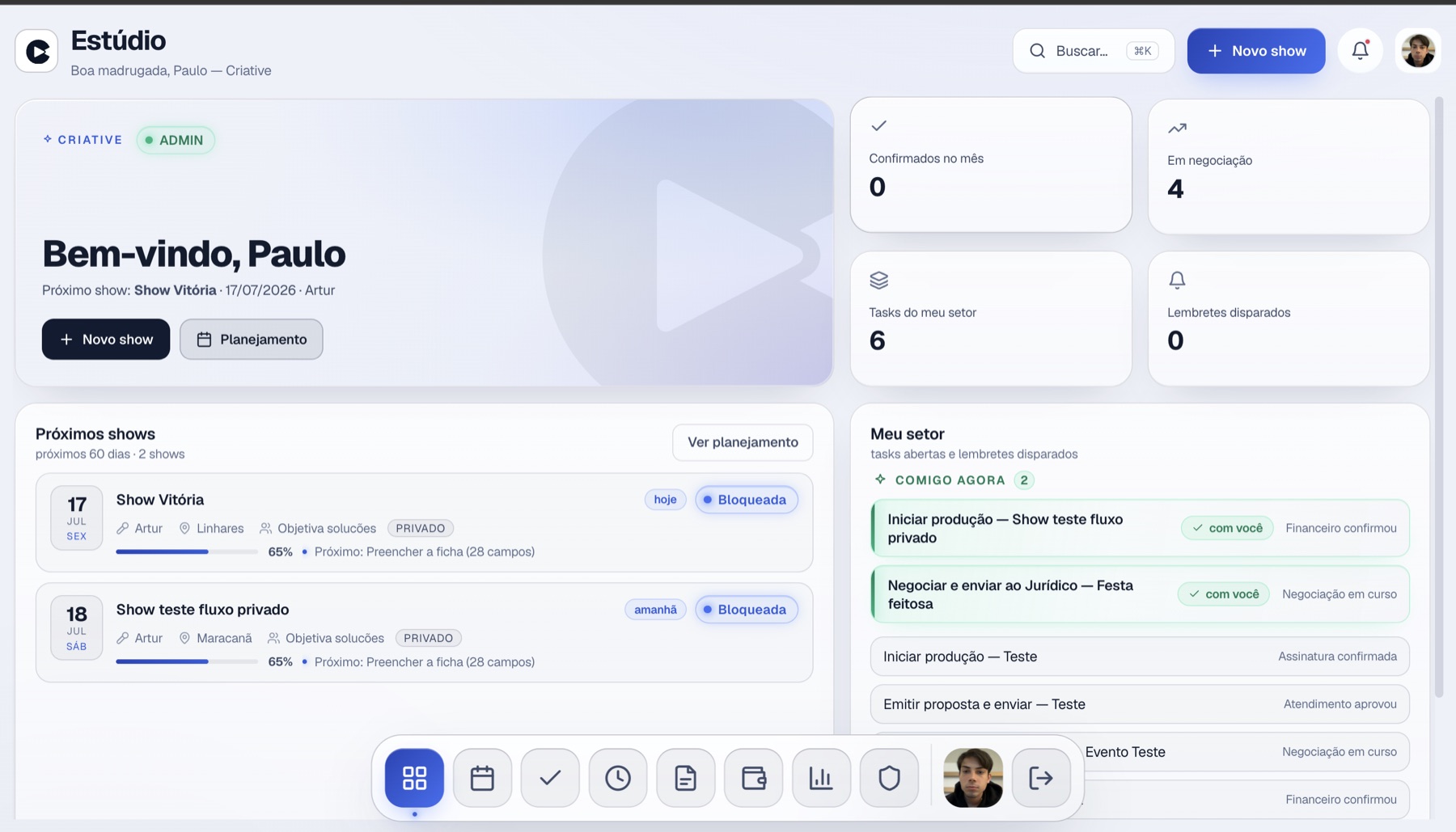Click the trend arrow icon on Em negociação card

(x=1177, y=128)
